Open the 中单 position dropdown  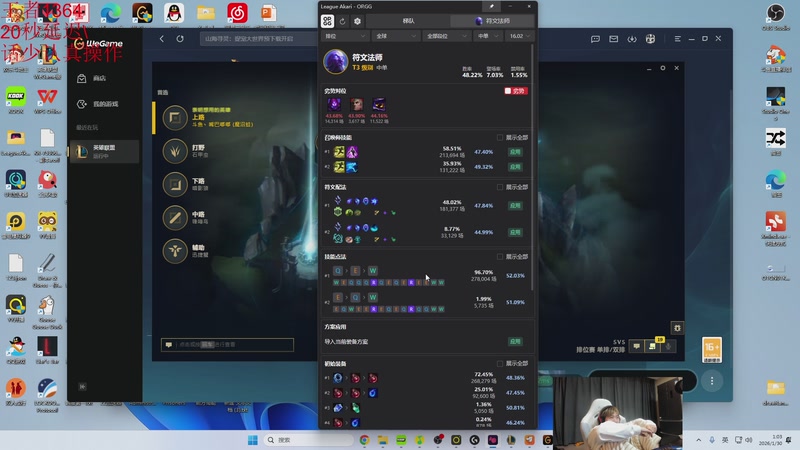click(x=488, y=36)
